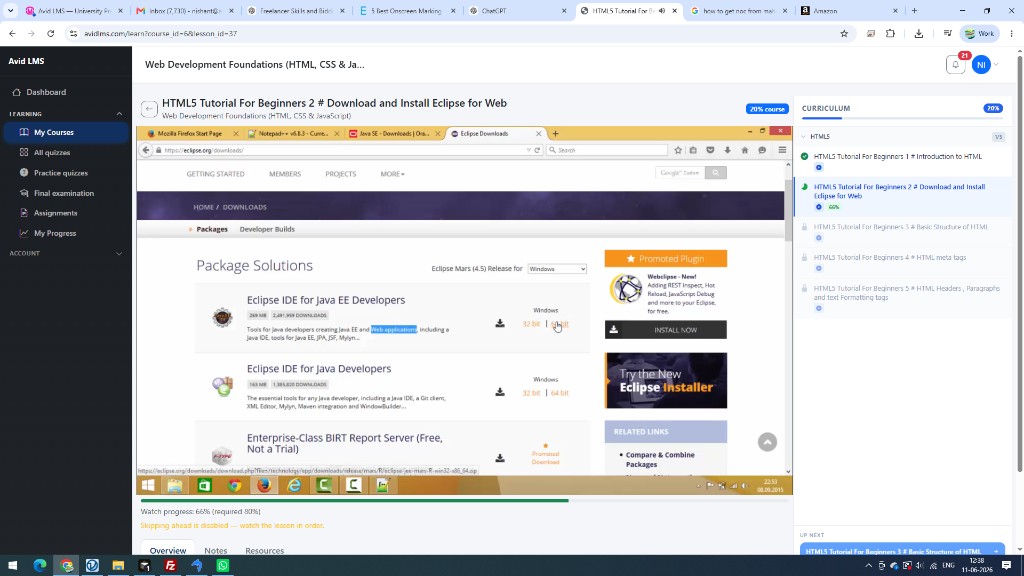
Task: Click the INSTALL NOW button in video
Action: point(665,330)
